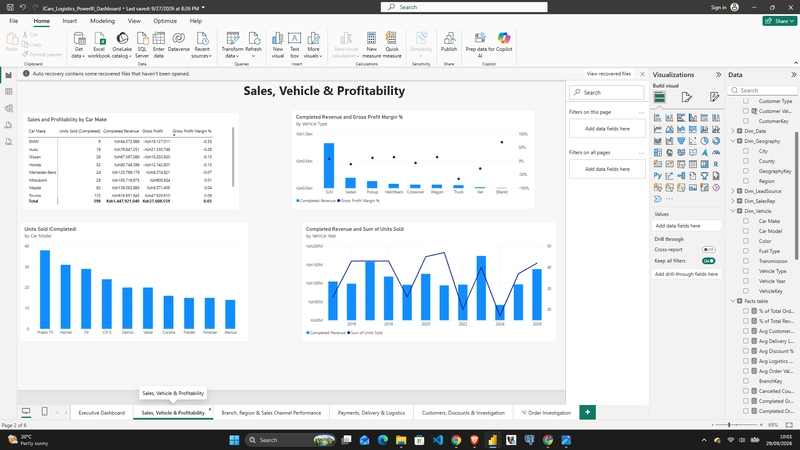Select the Funnel visual icon
The image size is (800, 450).
tap(681, 141)
